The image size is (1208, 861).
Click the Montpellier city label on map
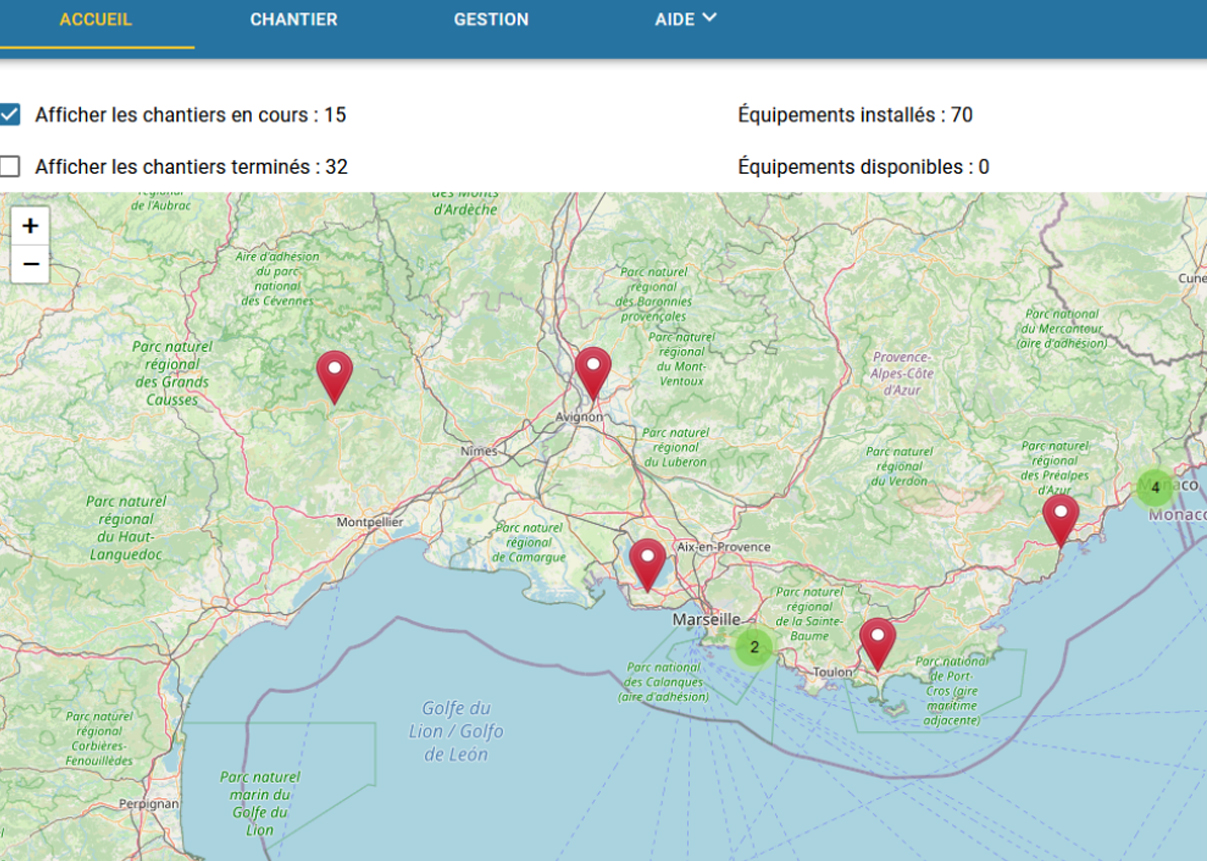pyautogui.click(x=370, y=522)
